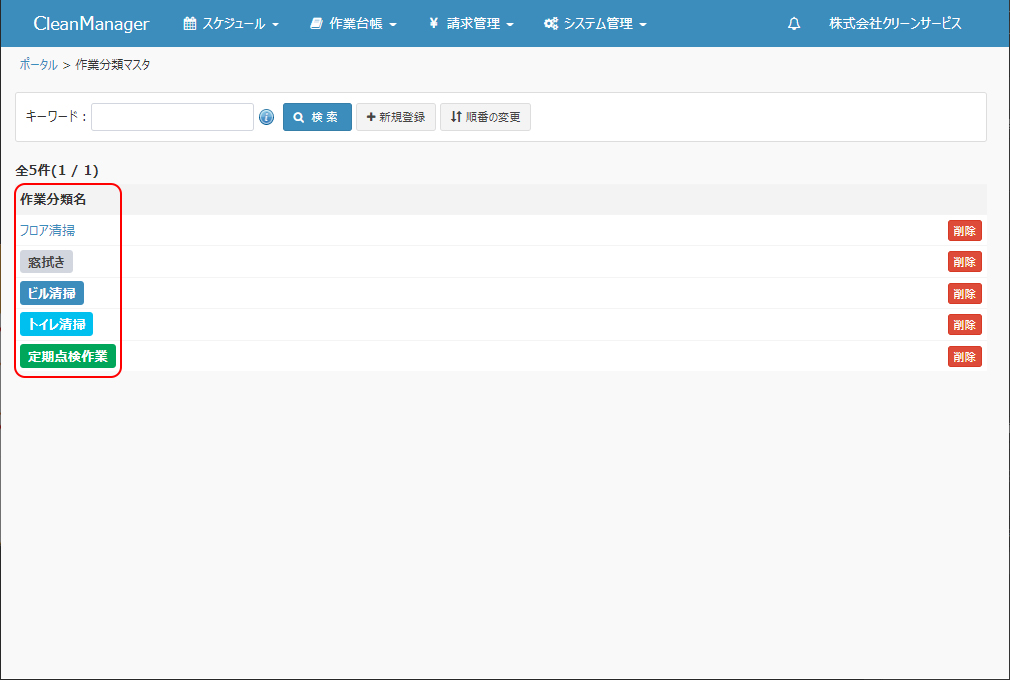Select the gray 窓拭き label

click(x=46, y=262)
